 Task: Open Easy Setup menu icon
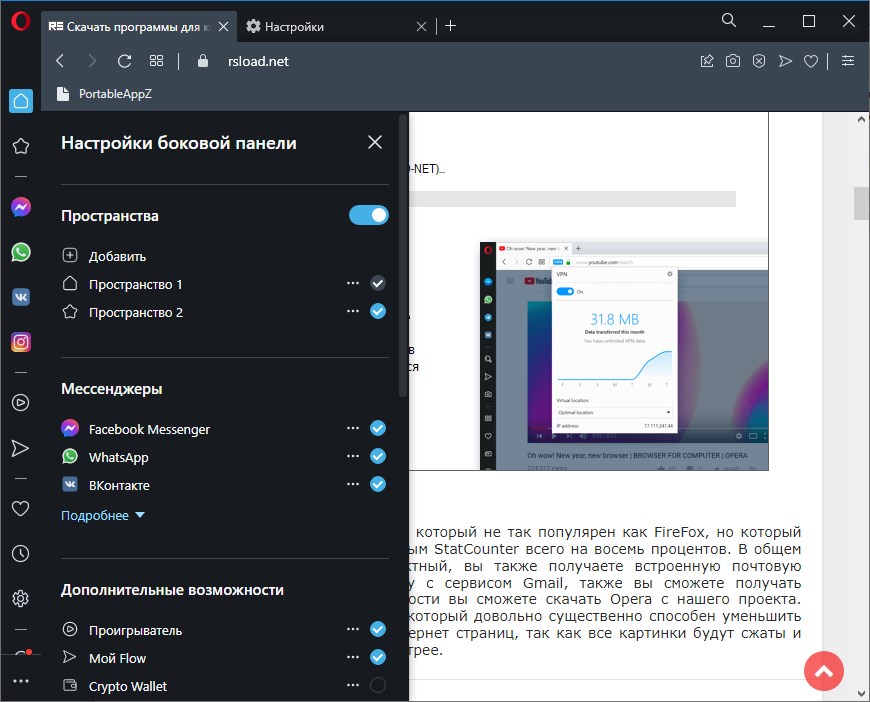point(848,60)
